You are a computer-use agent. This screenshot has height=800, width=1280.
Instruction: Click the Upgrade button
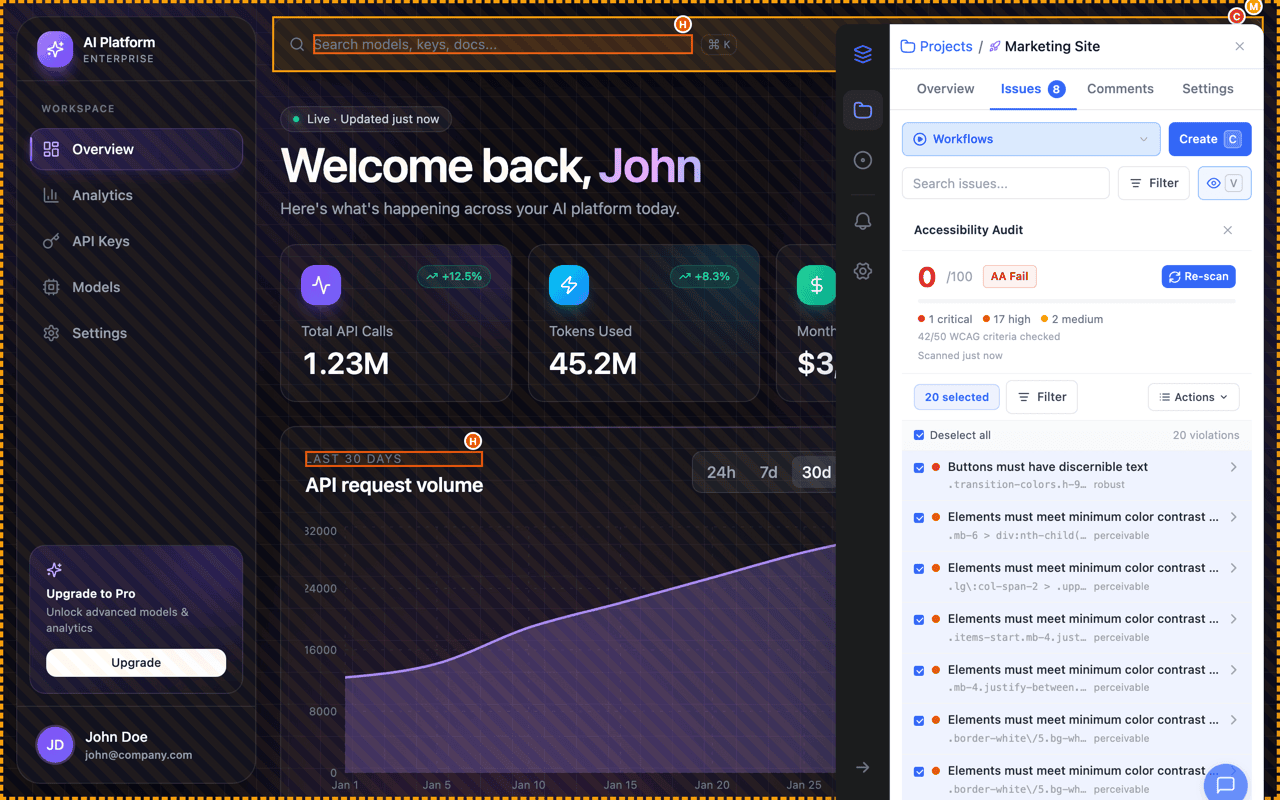[136, 662]
